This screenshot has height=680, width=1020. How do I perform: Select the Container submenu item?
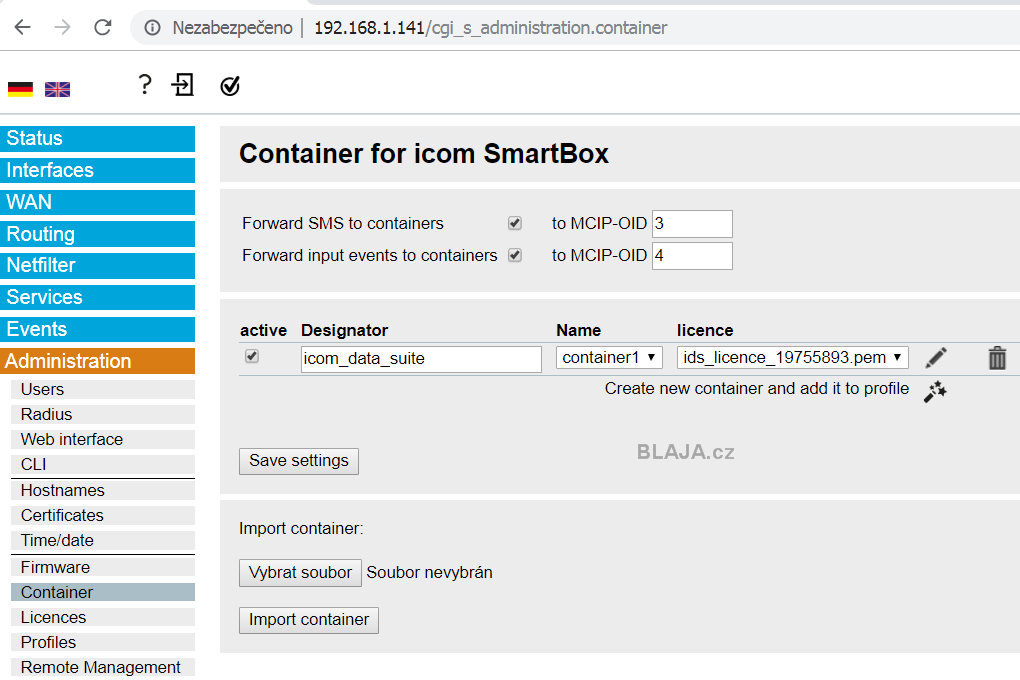(x=103, y=592)
